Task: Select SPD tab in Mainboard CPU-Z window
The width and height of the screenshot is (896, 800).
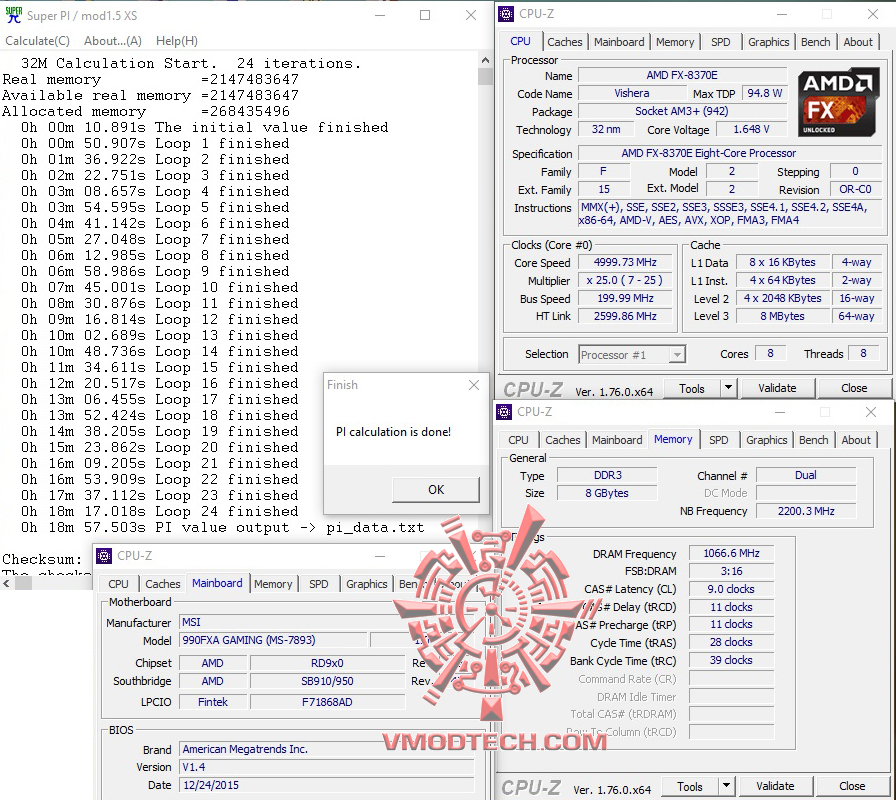Action: pos(319,584)
